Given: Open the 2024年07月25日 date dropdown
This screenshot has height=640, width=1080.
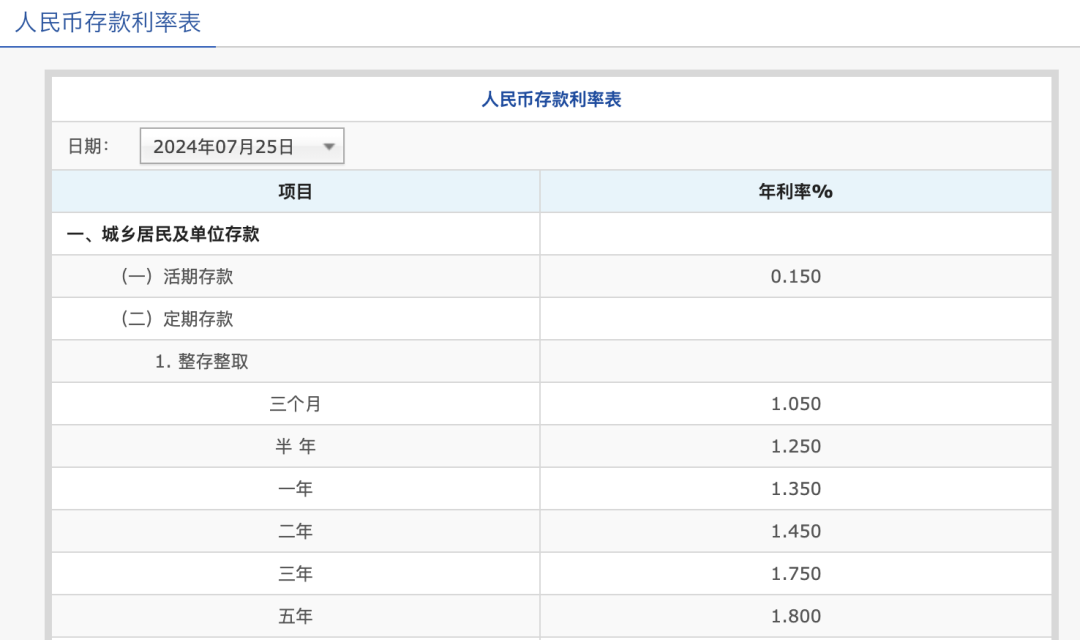Looking at the screenshot, I should point(241,147).
